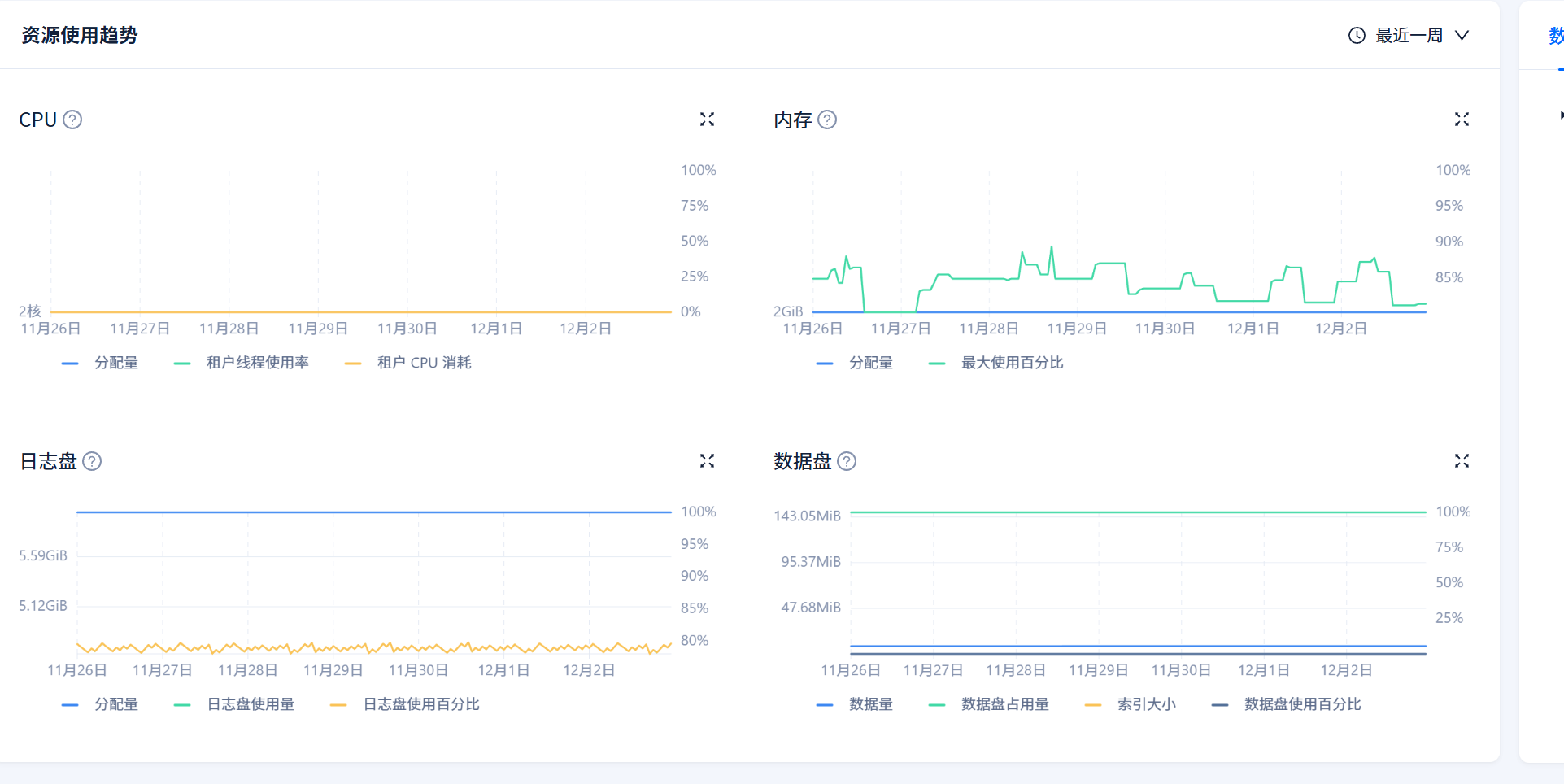The height and width of the screenshot is (784, 1564).
Task: Click the help icon next to CPU
Action: point(72,120)
